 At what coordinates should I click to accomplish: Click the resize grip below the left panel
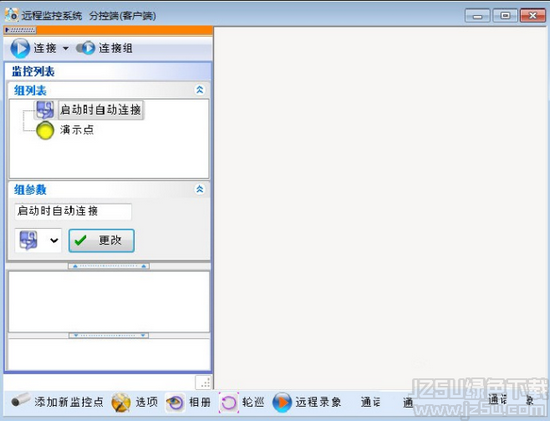[x=203, y=382]
